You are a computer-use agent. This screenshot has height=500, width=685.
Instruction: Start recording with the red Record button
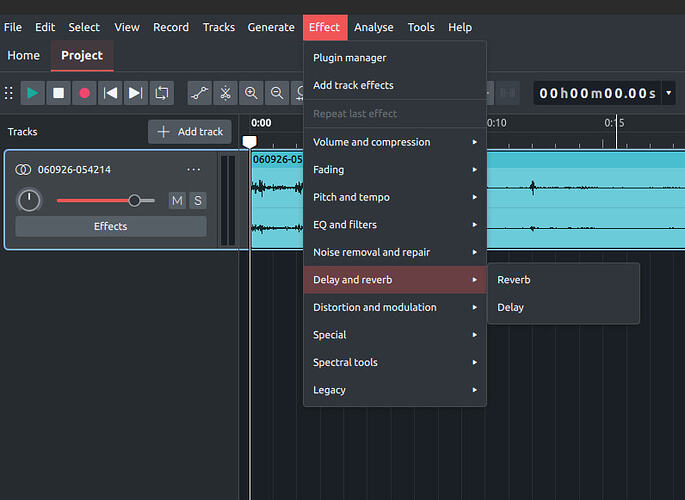click(84, 93)
